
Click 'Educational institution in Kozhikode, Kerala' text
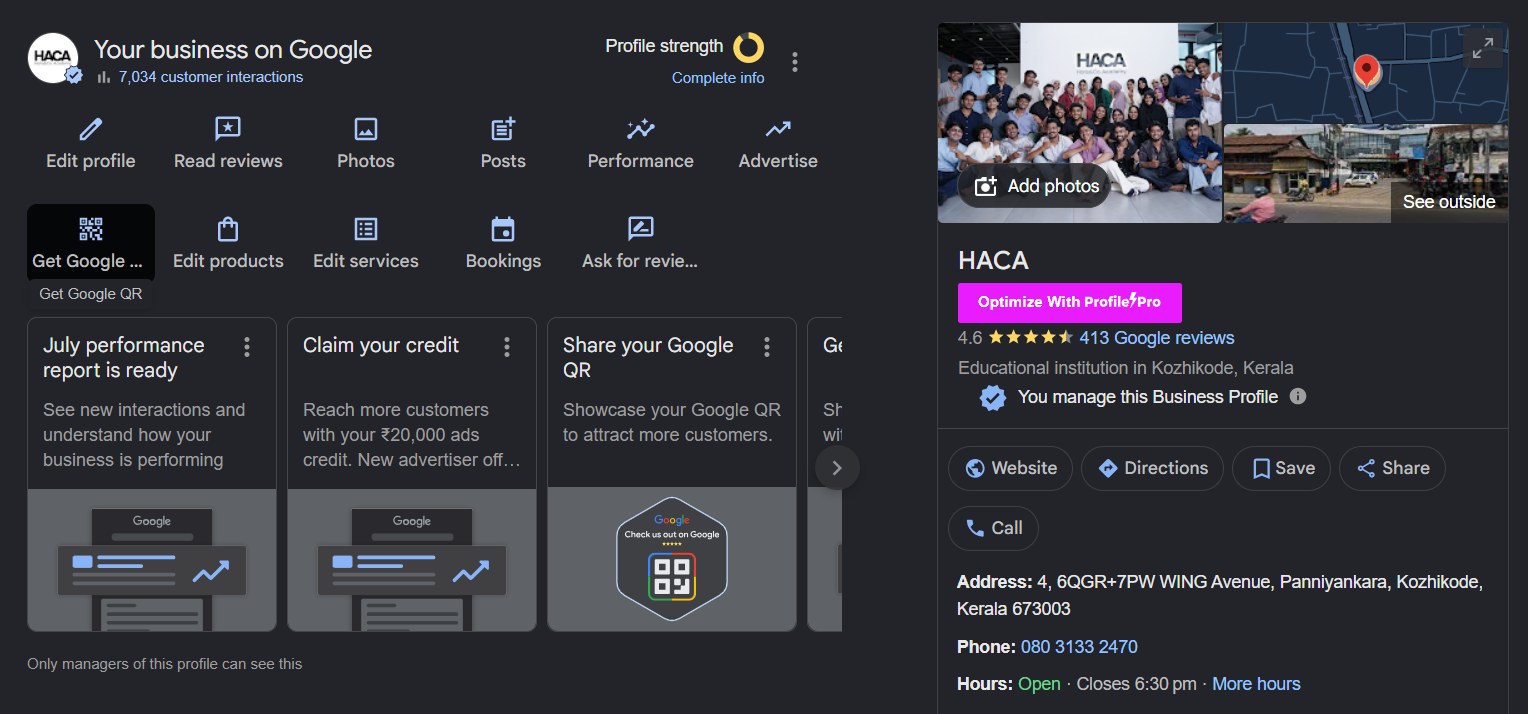pos(1126,367)
